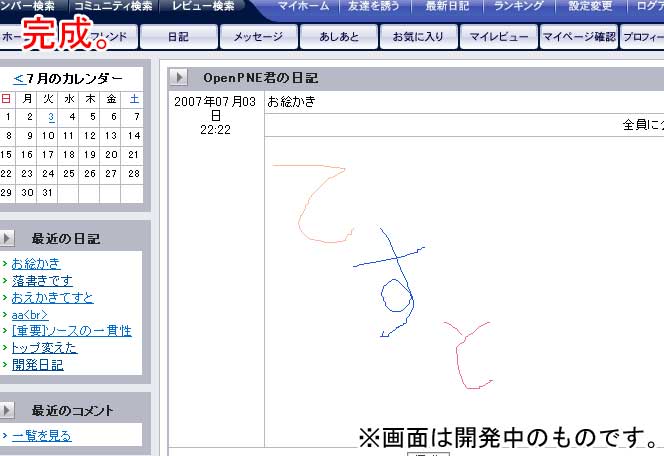Click 一覧を見る under recent comments
The image size is (664, 456).
[x=41, y=436]
